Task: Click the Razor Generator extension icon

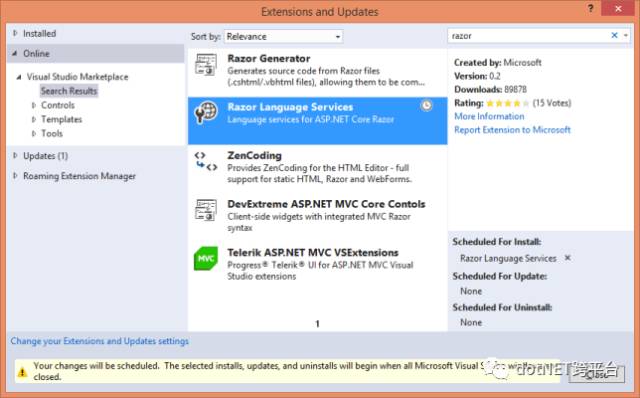Action: point(206,65)
